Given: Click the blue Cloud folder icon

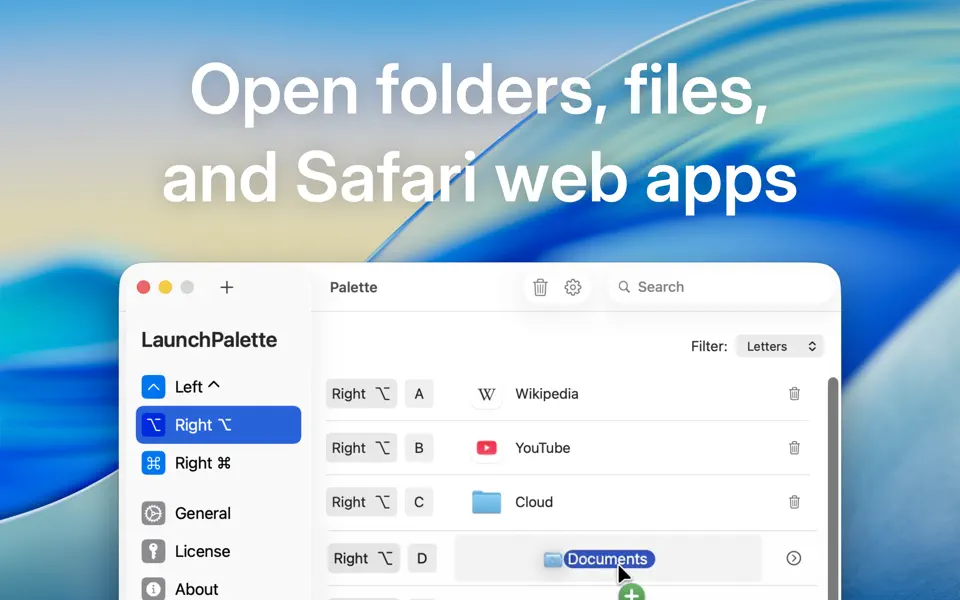Looking at the screenshot, I should (x=487, y=502).
